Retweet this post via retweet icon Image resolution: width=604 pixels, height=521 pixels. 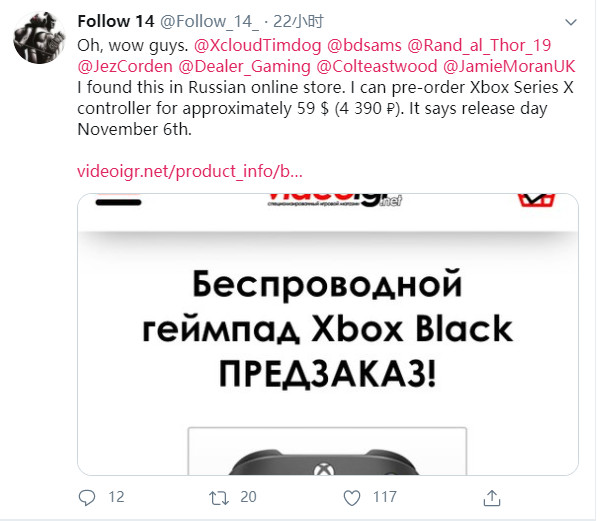tap(219, 498)
